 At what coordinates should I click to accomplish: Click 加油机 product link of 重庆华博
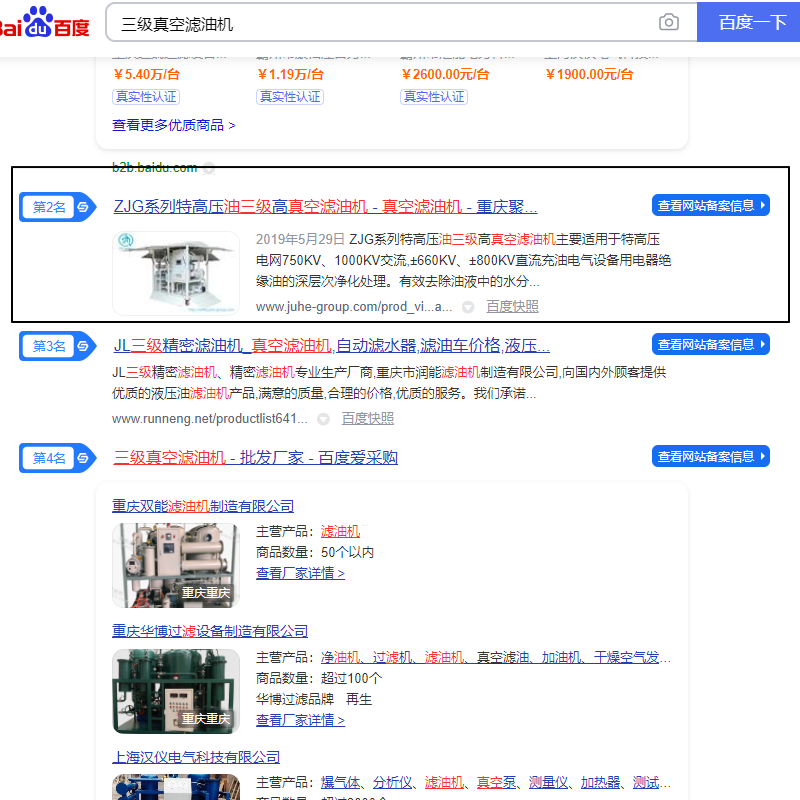[x=561, y=658]
